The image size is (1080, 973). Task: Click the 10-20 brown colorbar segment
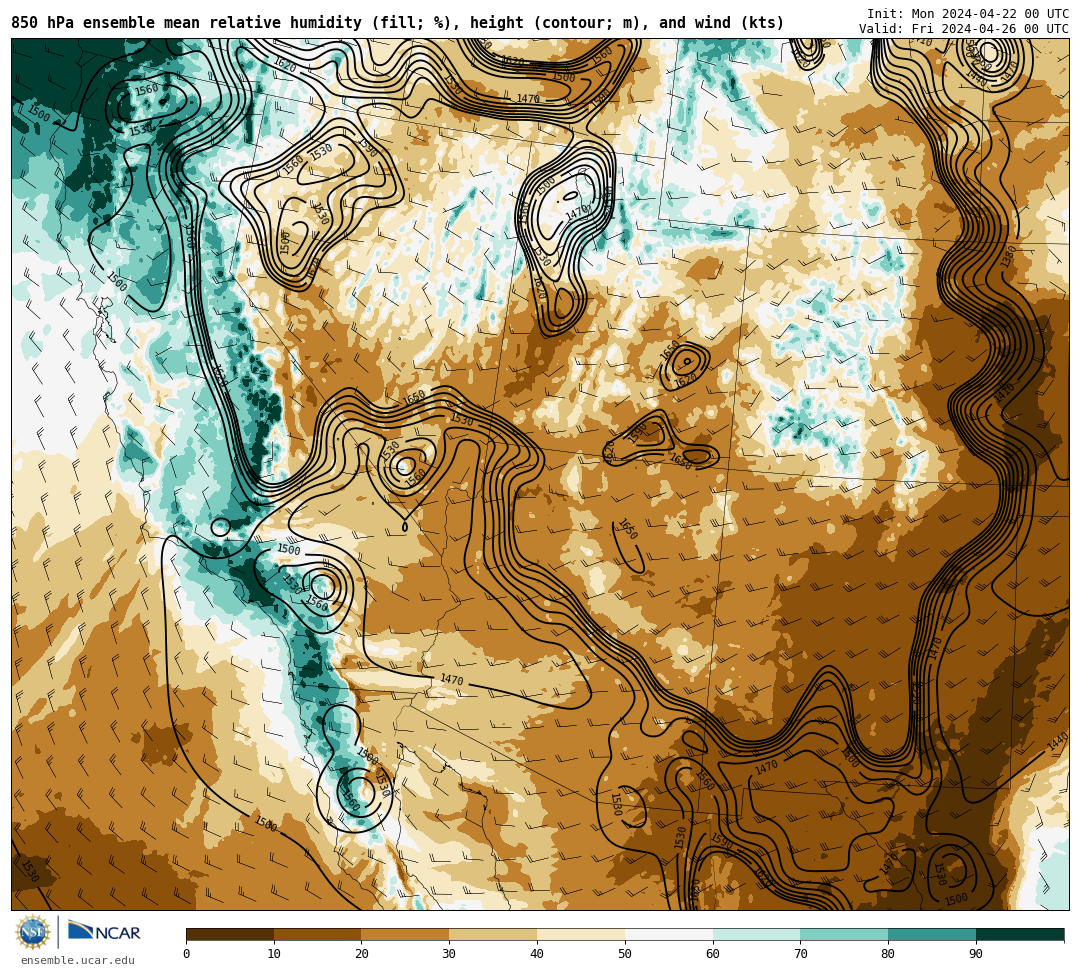click(318, 934)
